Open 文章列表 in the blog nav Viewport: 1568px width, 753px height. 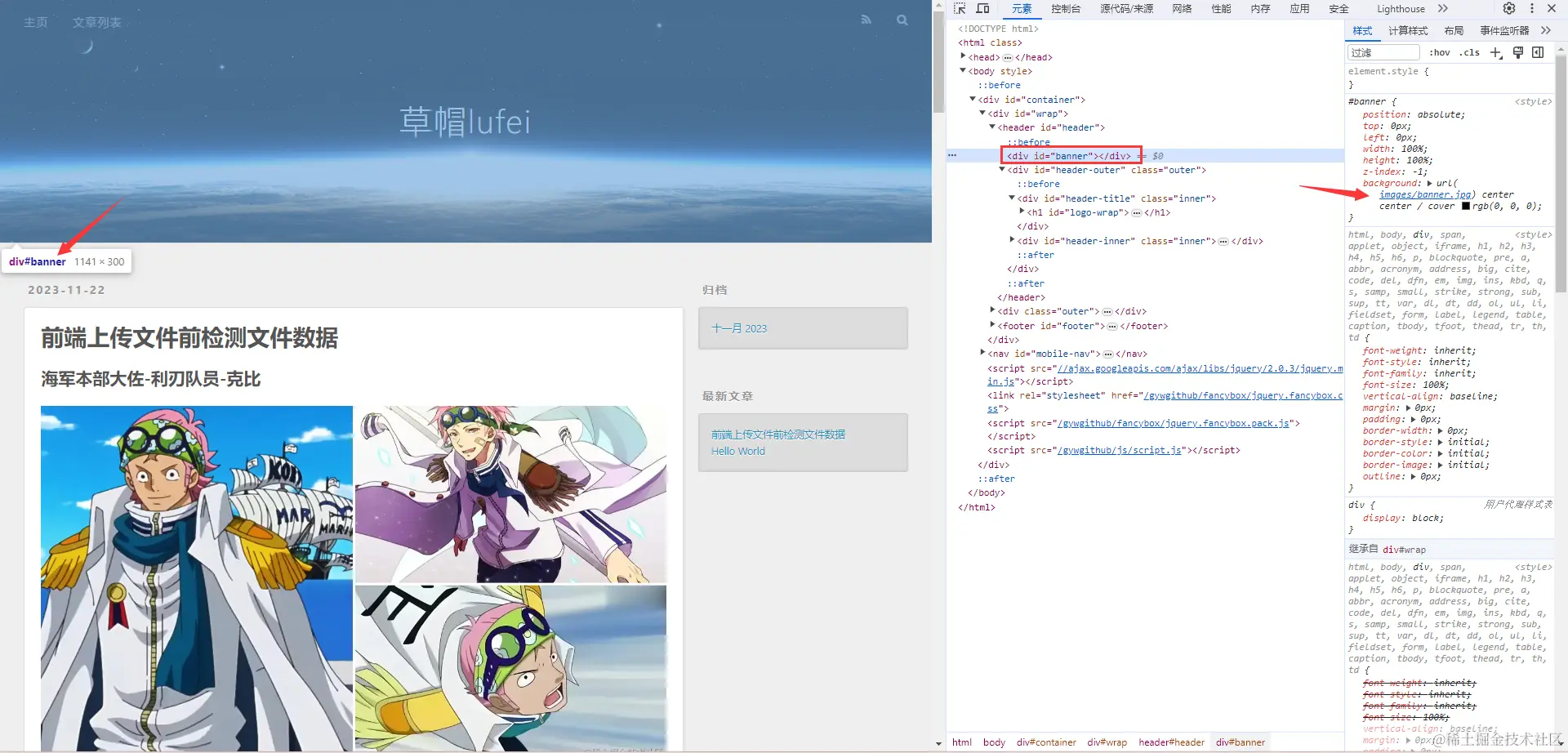[97, 22]
